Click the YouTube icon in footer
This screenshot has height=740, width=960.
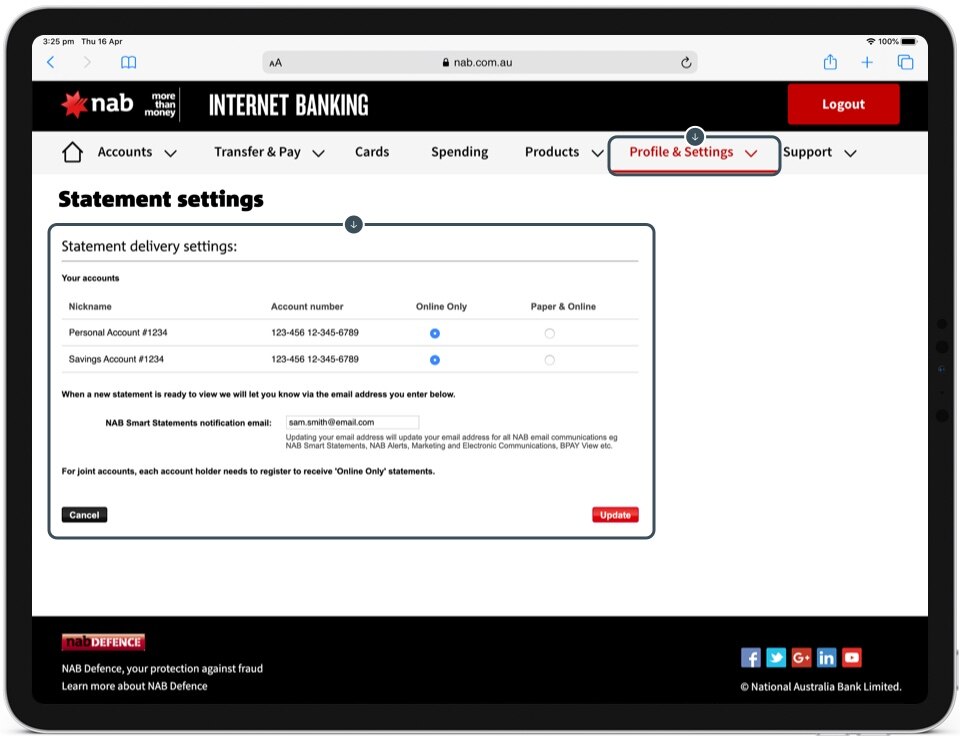point(851,657)
